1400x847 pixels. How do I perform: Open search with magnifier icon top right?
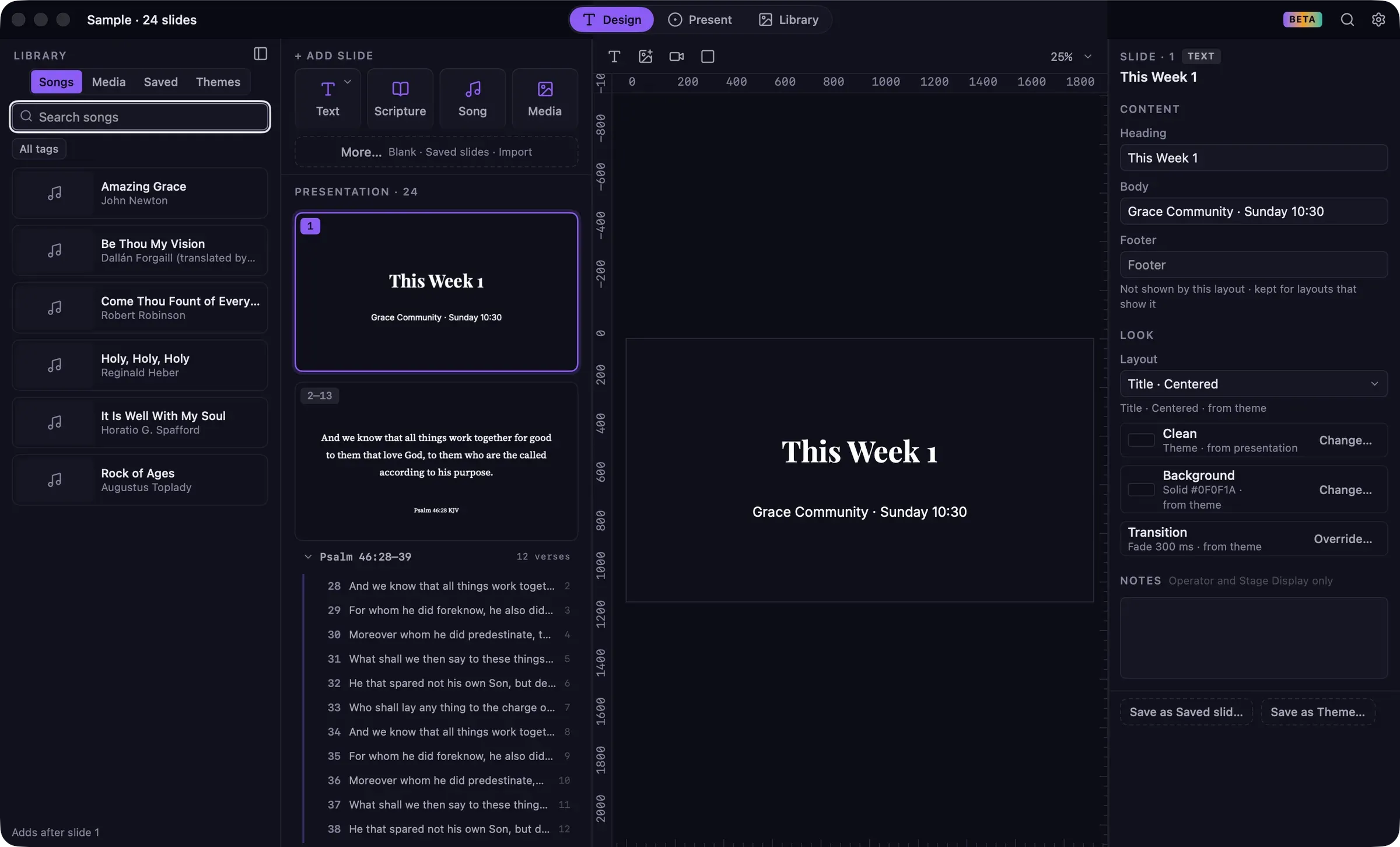point(1347,19)
